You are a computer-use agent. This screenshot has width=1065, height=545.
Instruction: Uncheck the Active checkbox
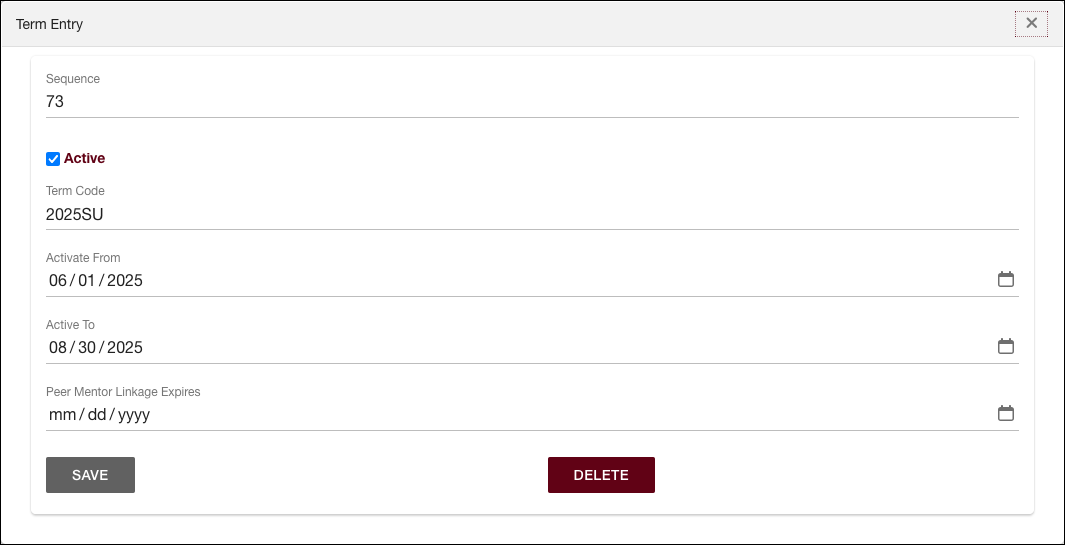point(53,159)
